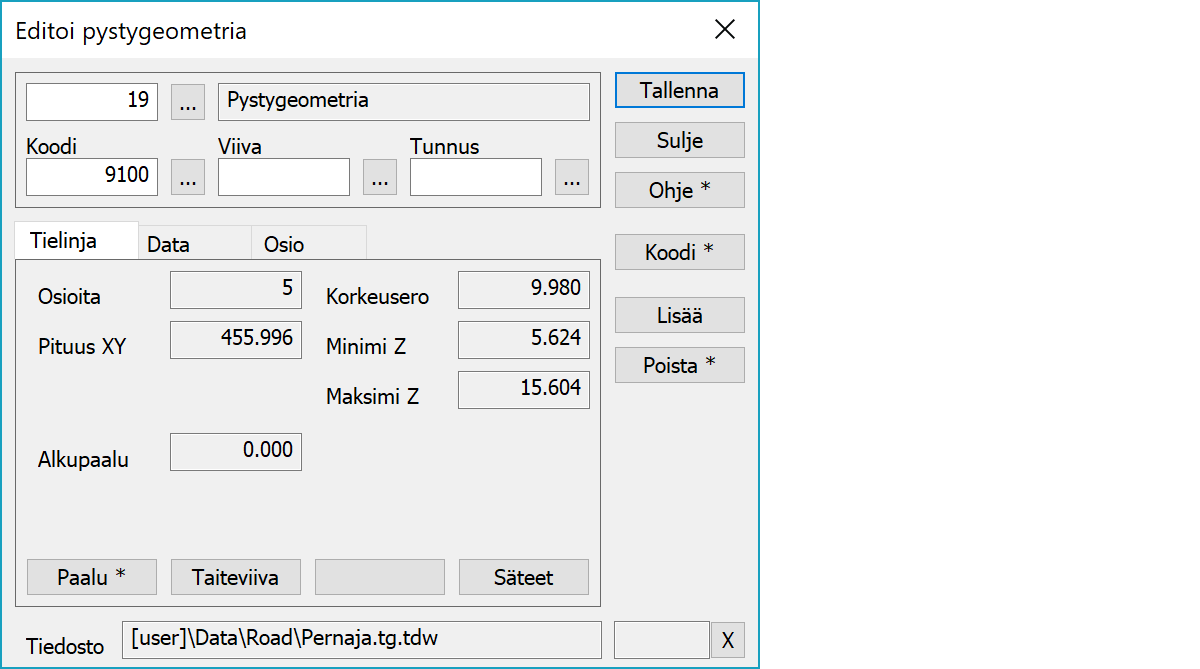The width and height of the screenshot is (1200, 669).
Task: Open Tunnus browse ellipsis button
Action: click(571, 177)
